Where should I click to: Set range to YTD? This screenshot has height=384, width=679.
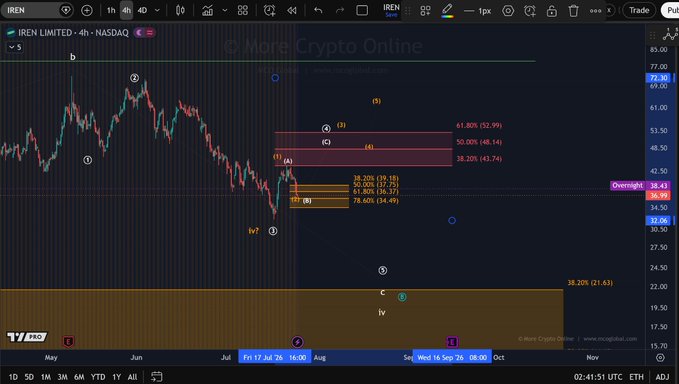click(x=98, y=377)
